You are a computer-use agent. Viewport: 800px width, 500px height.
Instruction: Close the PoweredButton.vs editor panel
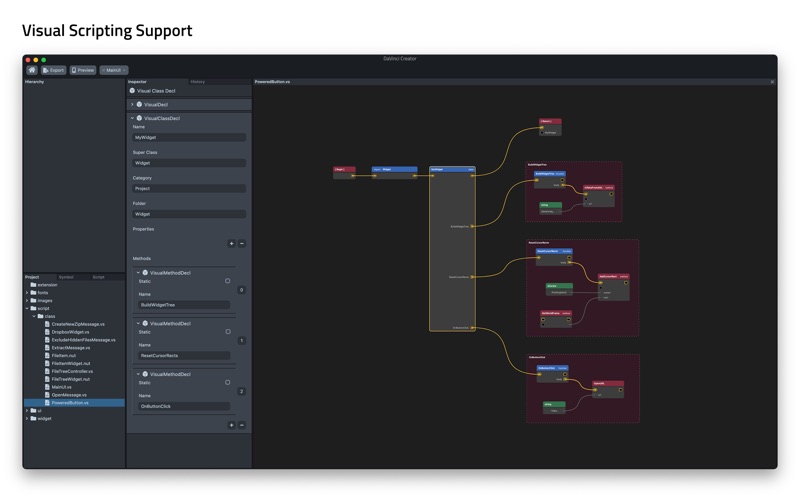click(772, 82)
